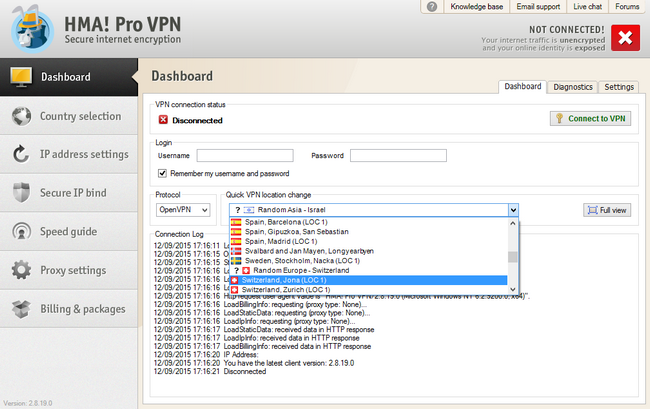Click the Israel flag in location box

[249, 210]
